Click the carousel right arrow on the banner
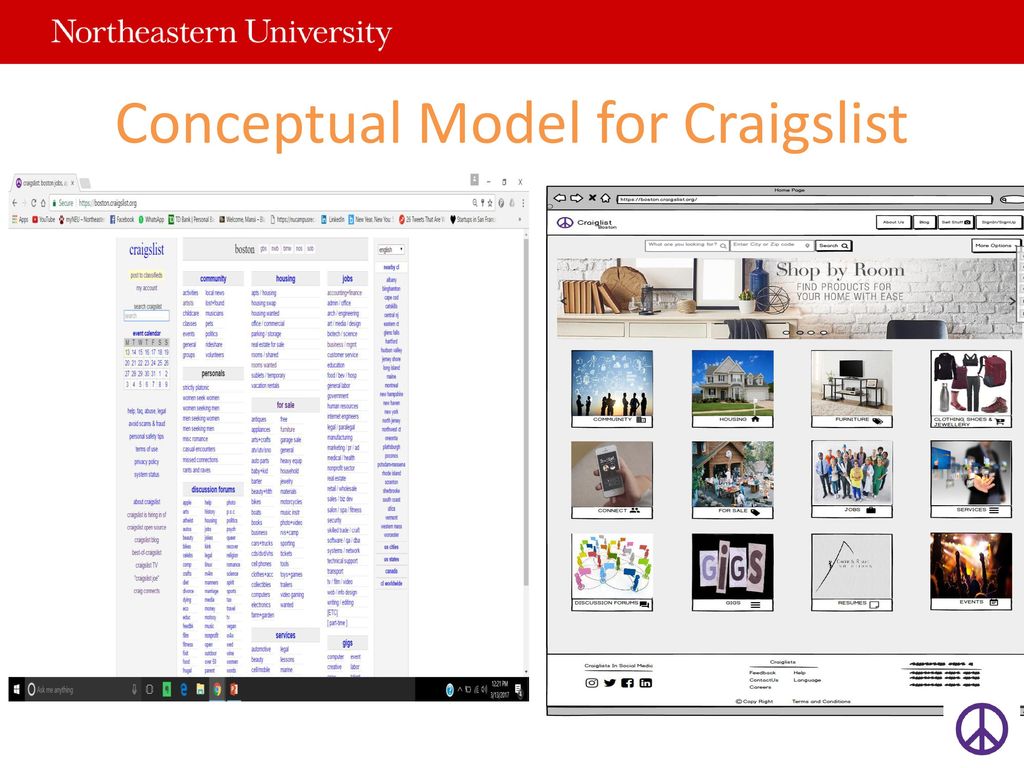This screenshot has height=768, width=1024. pos(1012,301)
